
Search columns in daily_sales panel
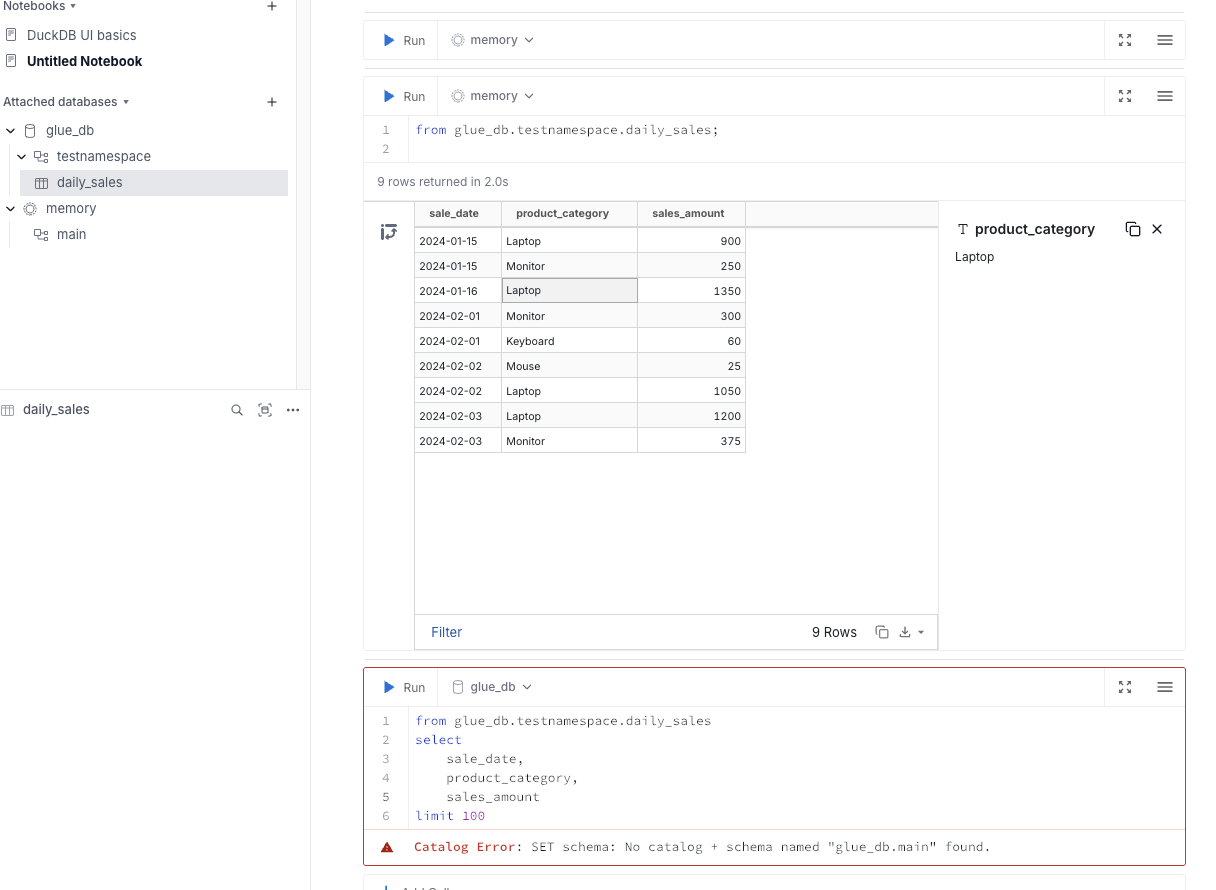[x=237, y=410]
